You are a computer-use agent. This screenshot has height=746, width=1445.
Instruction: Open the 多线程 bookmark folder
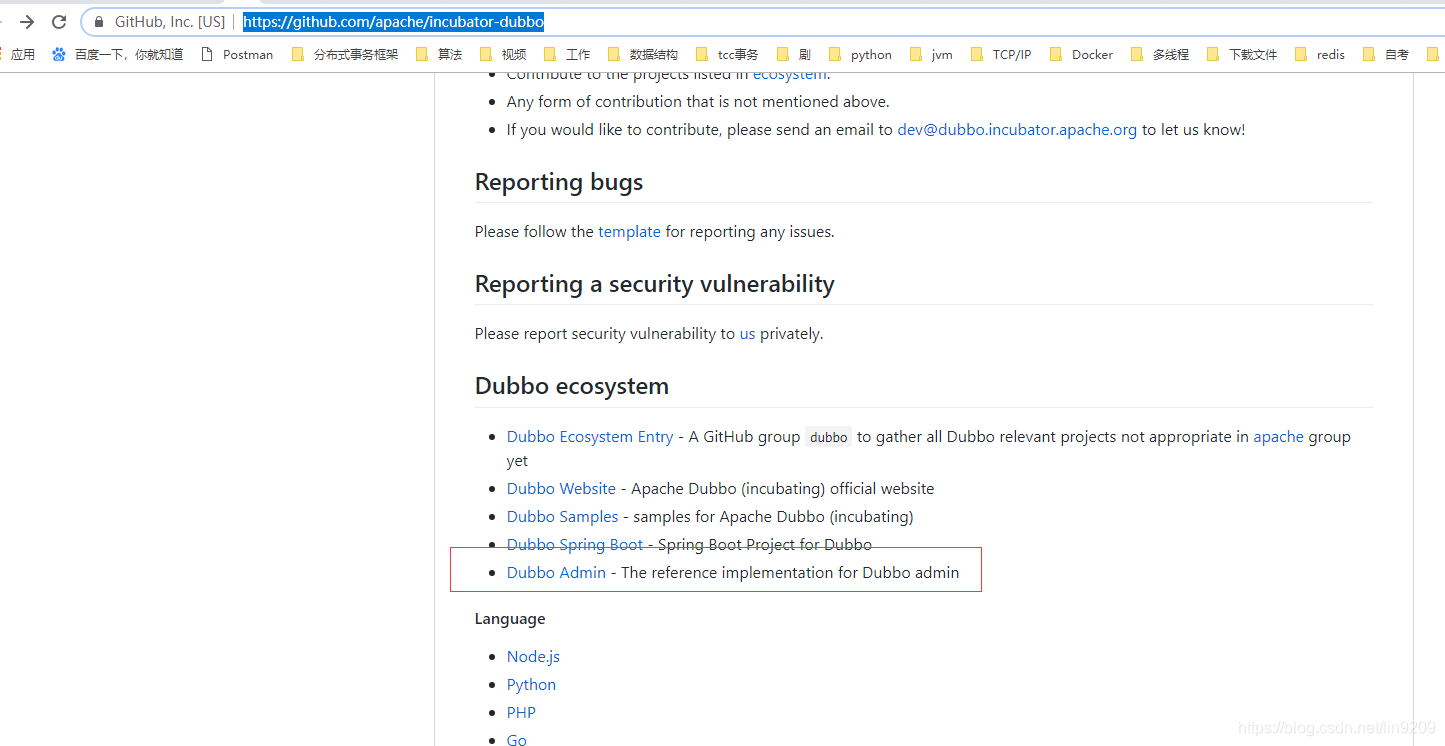point(1160,55)
